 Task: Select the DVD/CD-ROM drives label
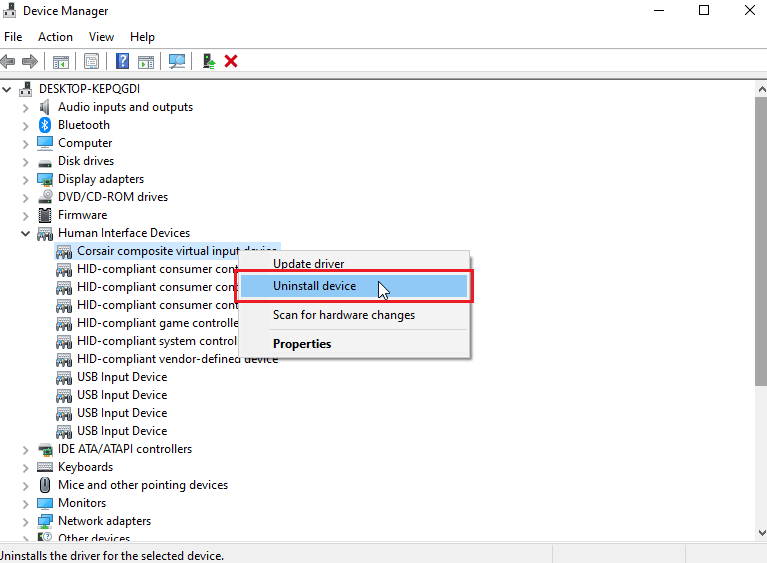coord(113,197)
